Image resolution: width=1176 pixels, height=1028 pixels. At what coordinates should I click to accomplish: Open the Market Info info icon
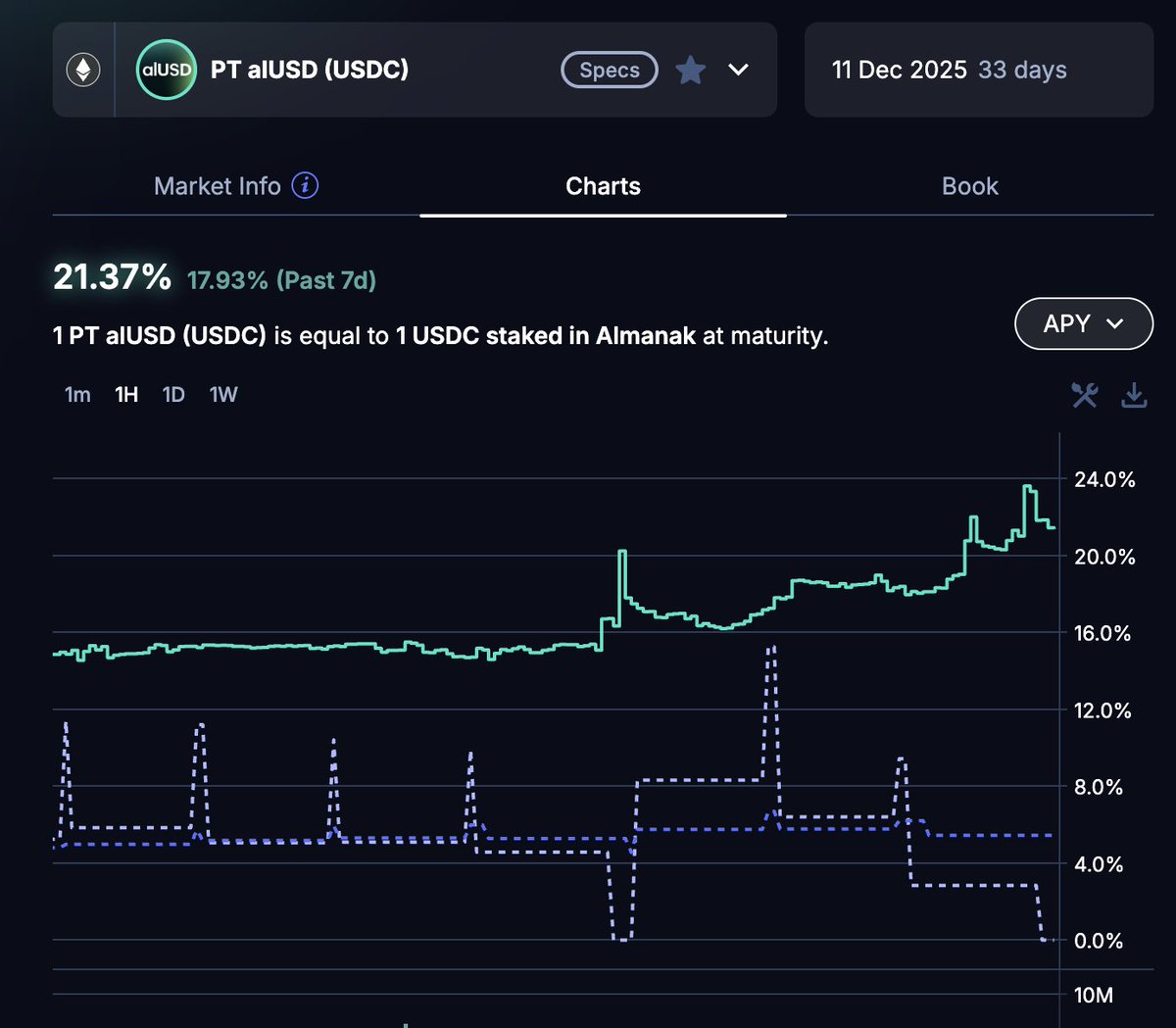coord(305,185)
